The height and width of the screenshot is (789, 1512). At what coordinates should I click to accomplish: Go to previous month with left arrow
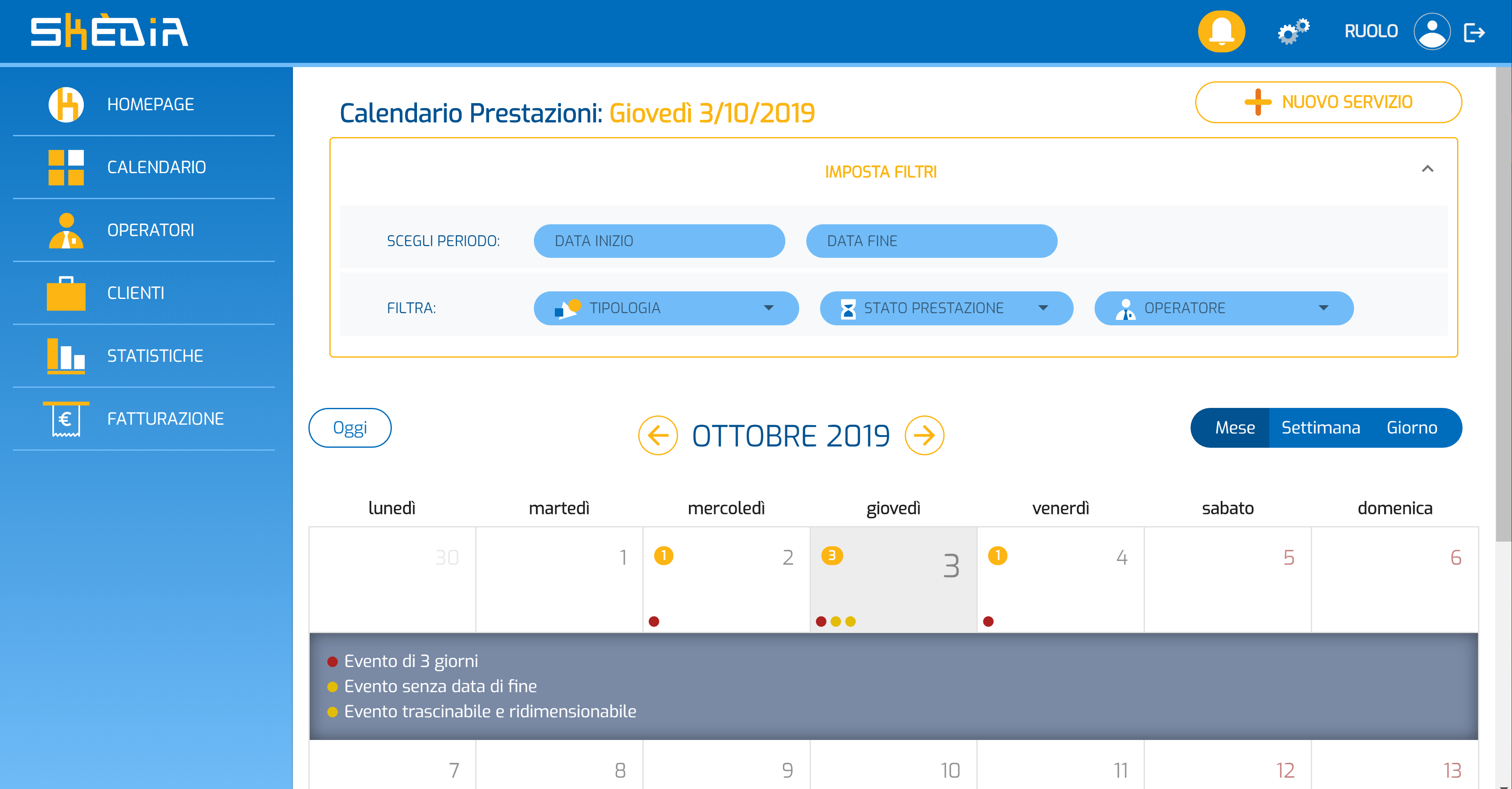point(658,435)
